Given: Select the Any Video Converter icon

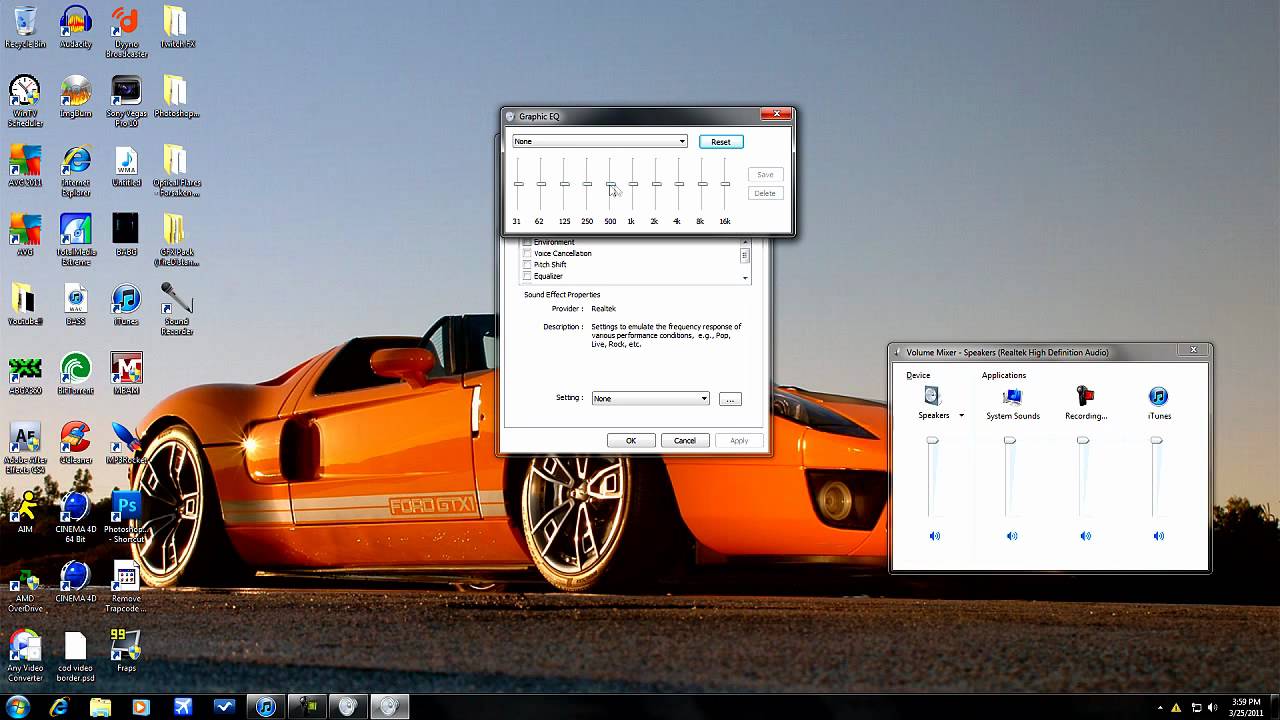Looking at the screenshot, I should 25,655.
